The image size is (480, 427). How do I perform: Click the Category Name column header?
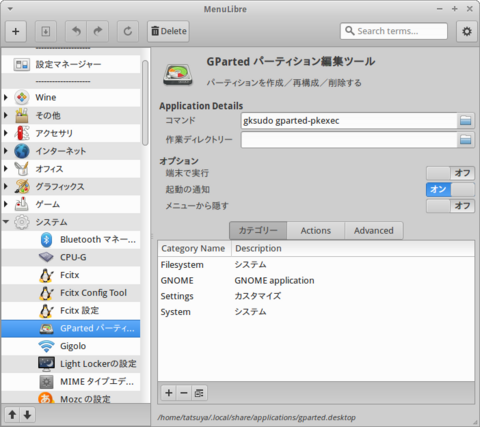[x=195, y=248]
